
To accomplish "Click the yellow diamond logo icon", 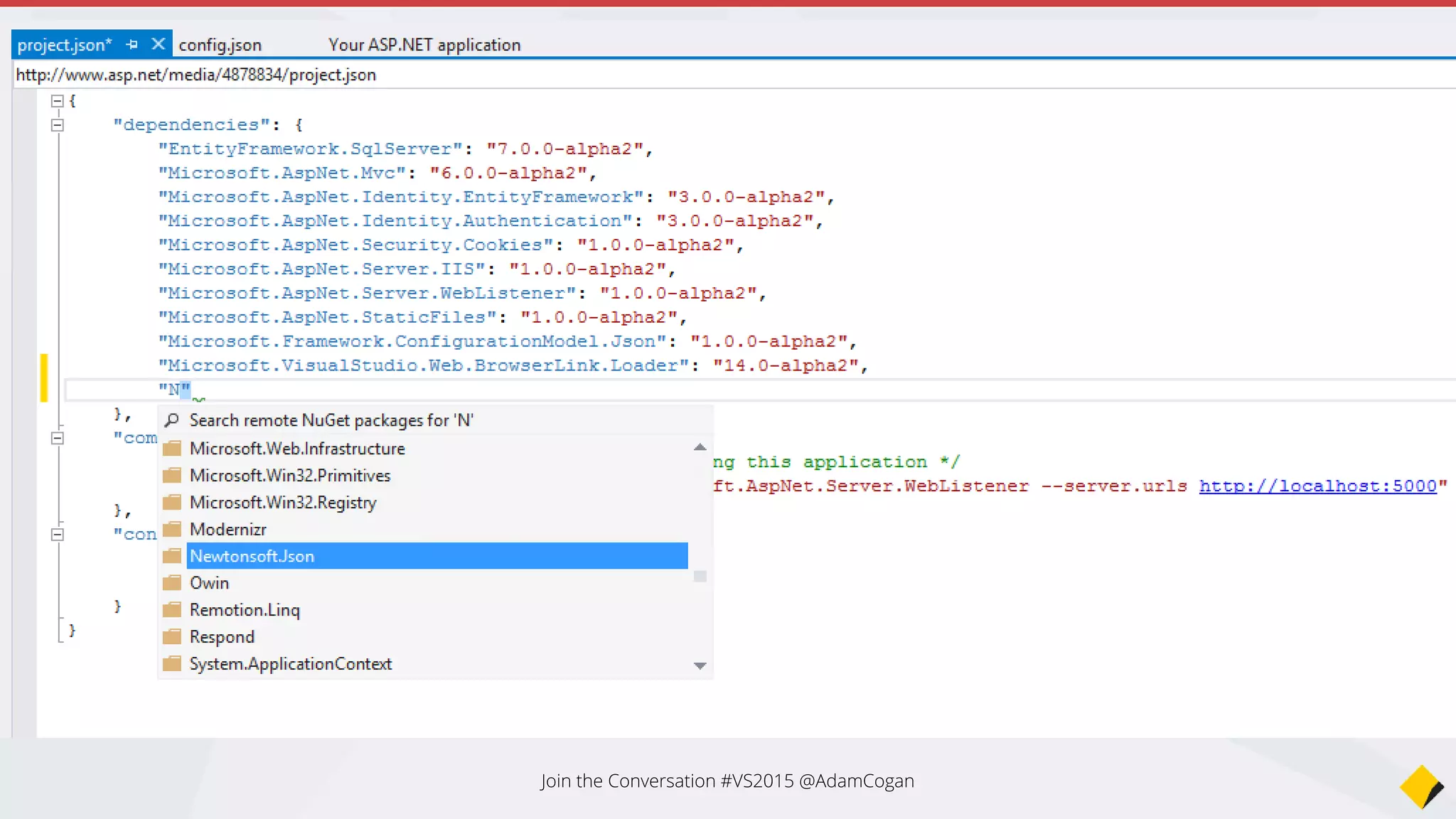I will click(x=1421, y=787).
